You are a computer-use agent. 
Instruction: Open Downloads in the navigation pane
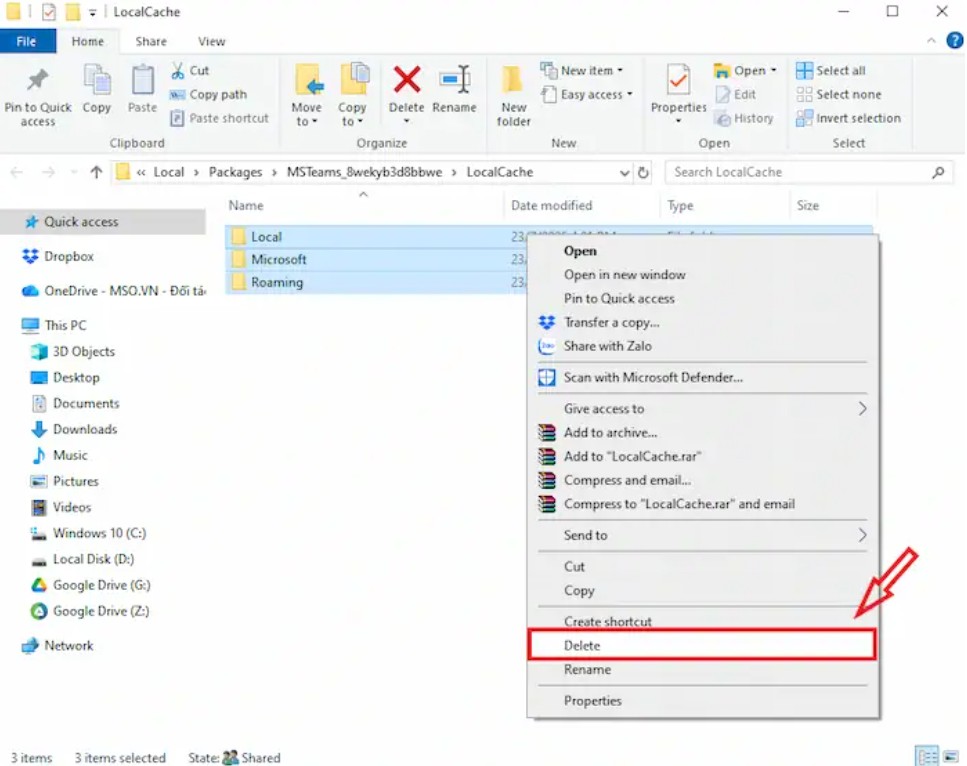click(x=85, y=429)
